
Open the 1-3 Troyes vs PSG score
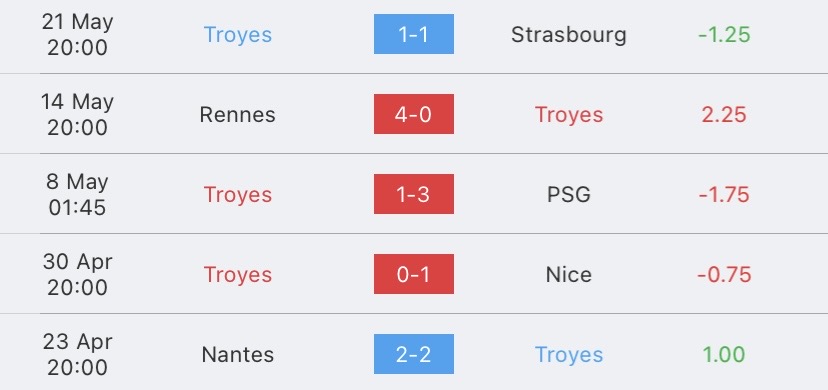[413, 194]
